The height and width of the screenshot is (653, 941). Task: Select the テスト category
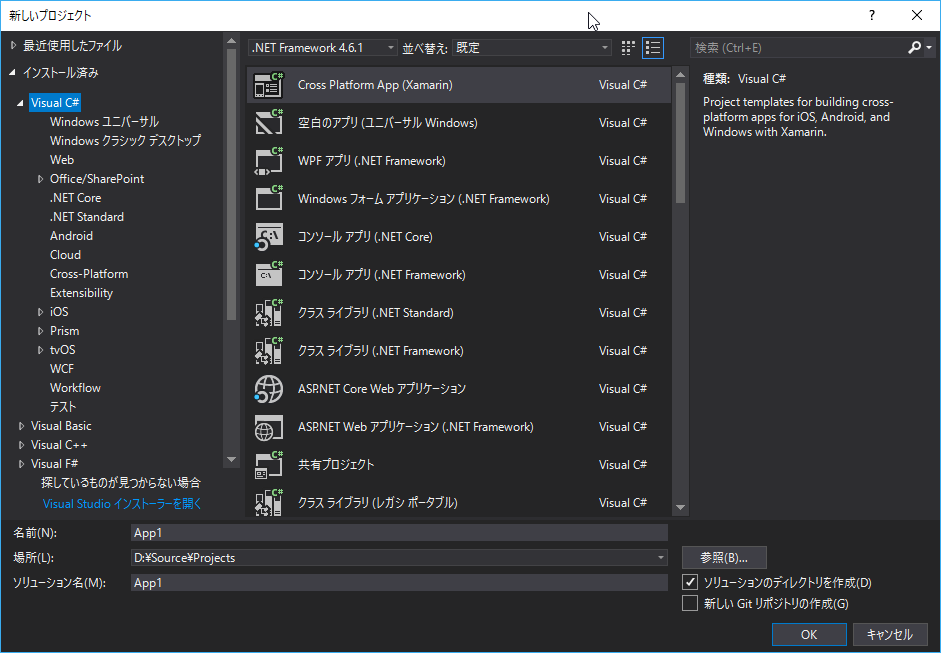click(63, 407)
